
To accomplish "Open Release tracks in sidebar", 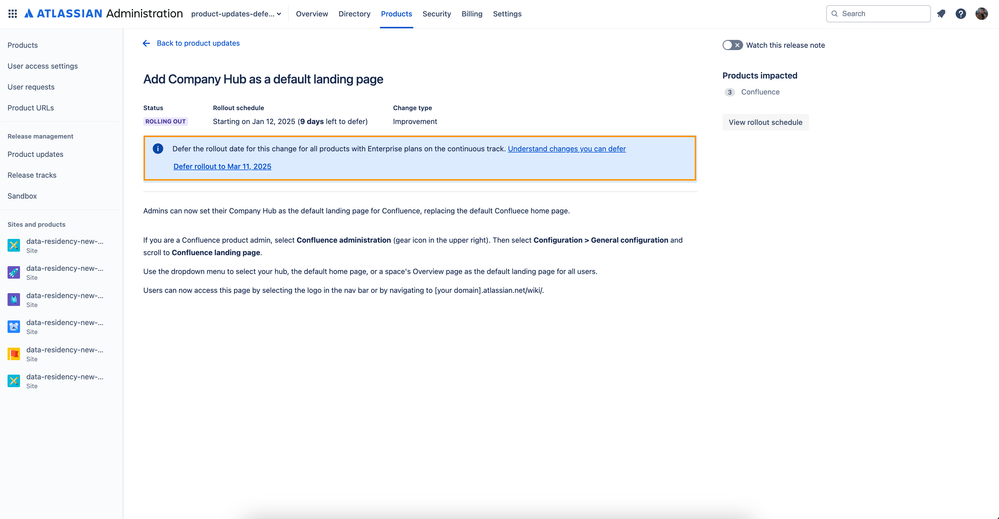I will [x=32, y=175].
